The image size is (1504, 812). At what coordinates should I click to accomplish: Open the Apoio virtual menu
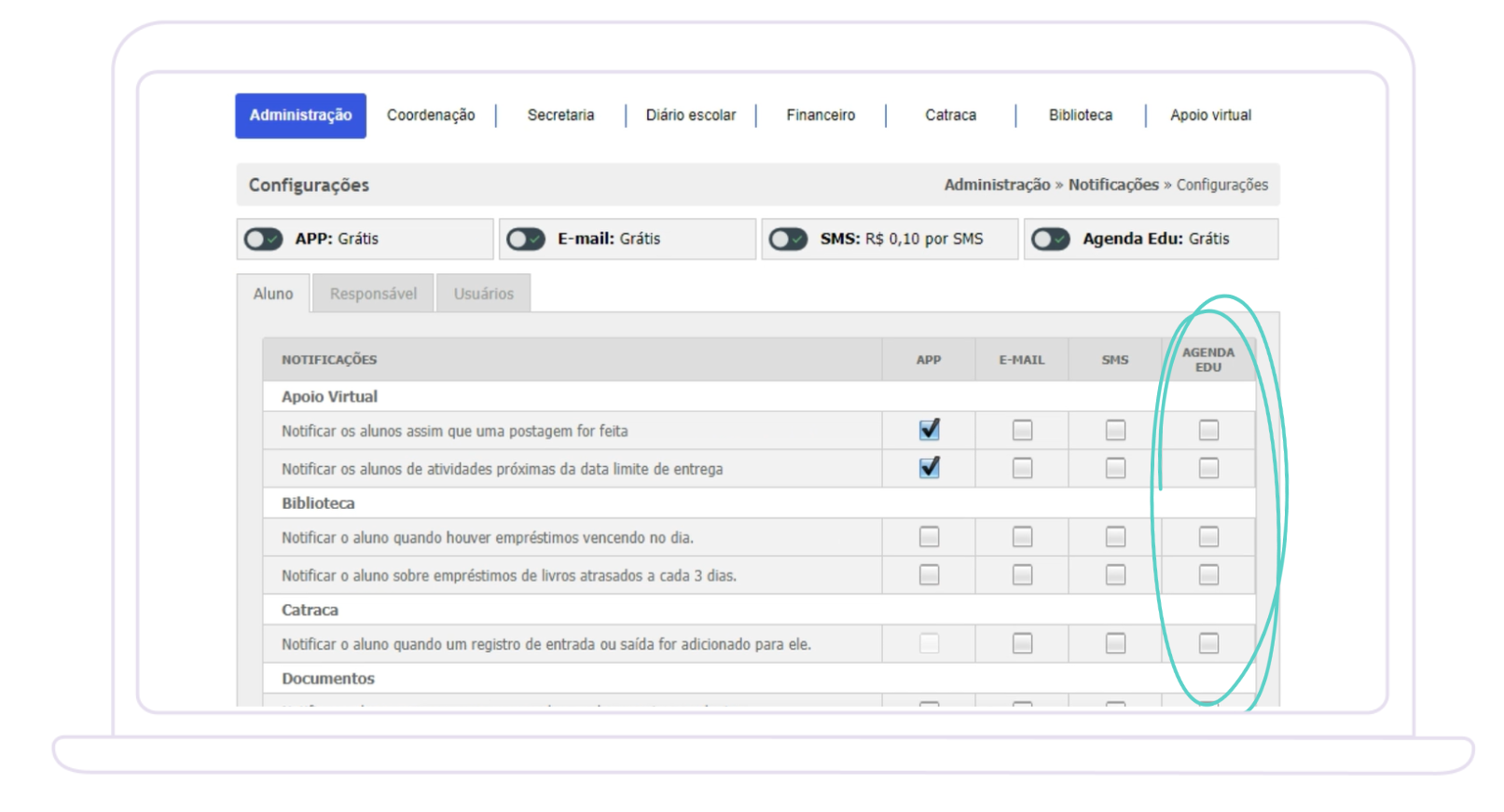tap(1210, 116)
